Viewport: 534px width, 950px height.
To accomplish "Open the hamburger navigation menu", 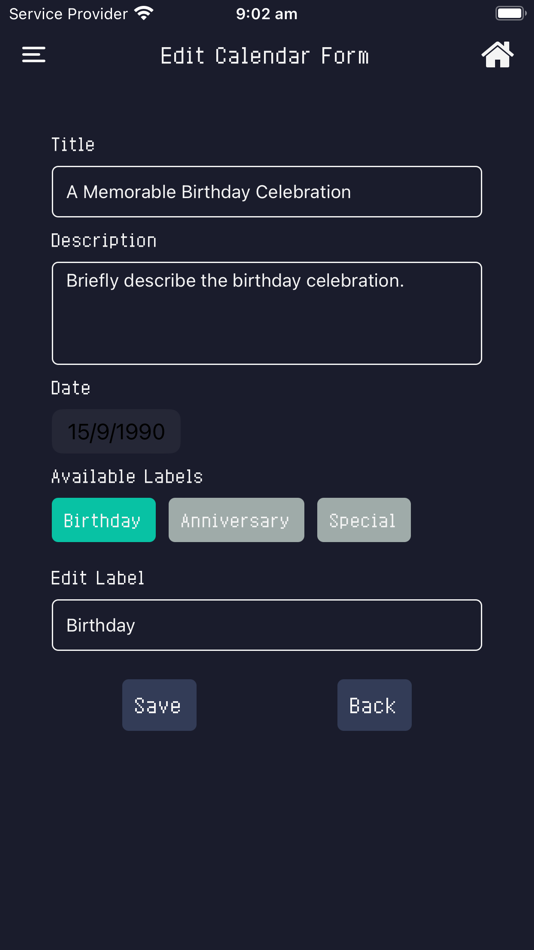I will pyautogui.click(x=34, y=55).
